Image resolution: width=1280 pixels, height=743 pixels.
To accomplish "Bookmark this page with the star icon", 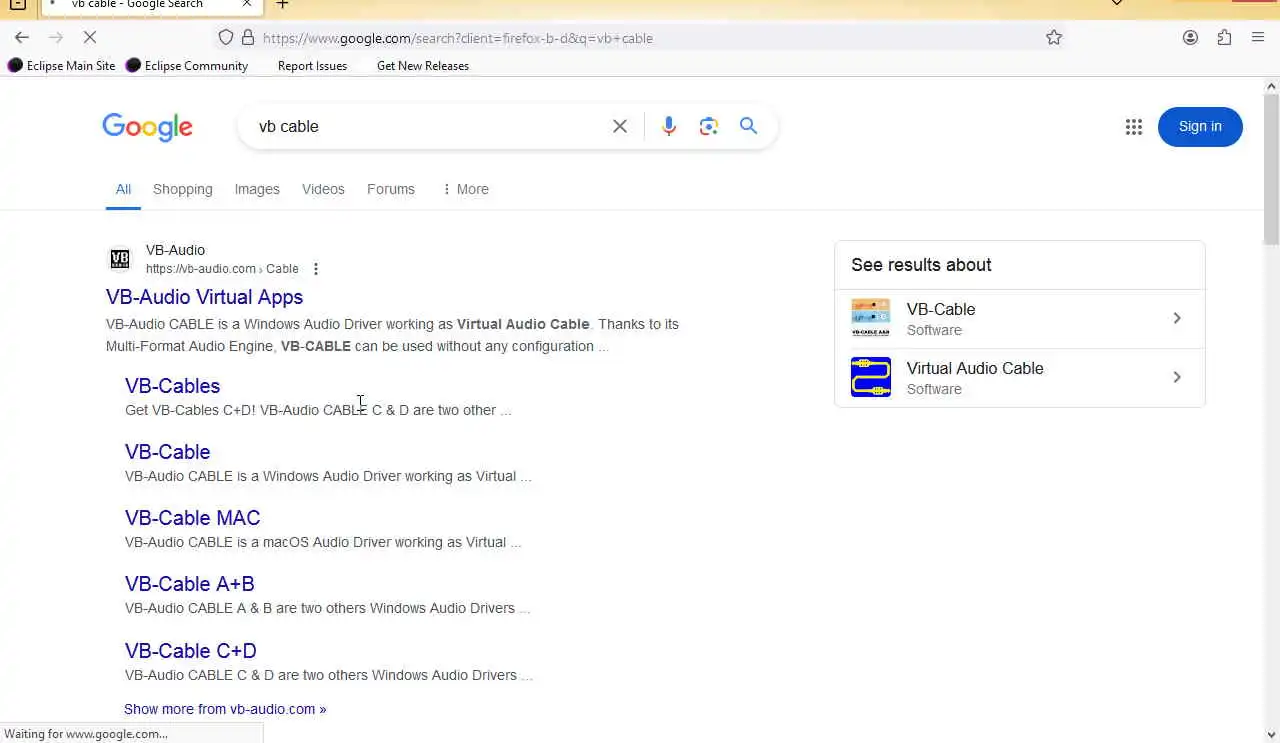I will click(x=1054, y=37).
